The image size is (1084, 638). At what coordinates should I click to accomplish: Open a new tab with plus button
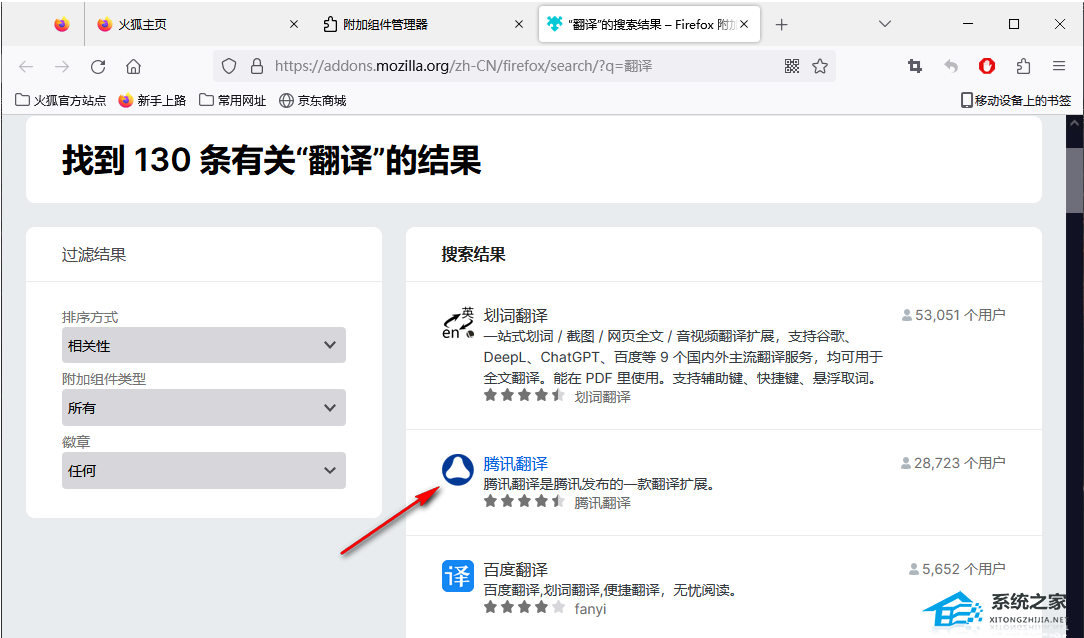pos(781,25)
